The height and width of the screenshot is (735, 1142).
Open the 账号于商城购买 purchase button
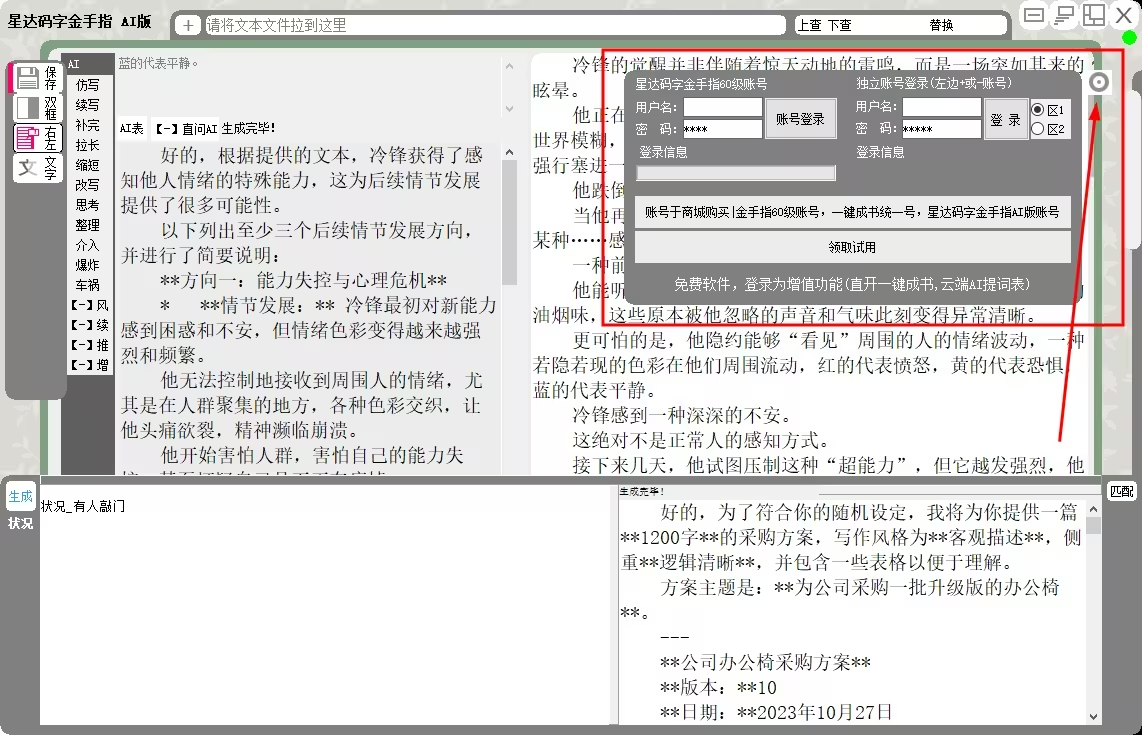pos(852,212)
